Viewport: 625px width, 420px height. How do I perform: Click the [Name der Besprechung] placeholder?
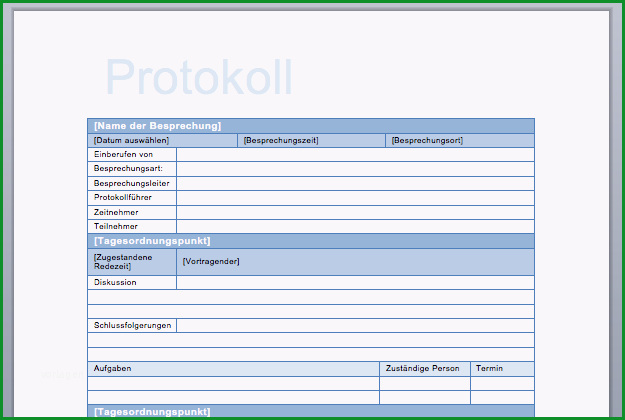click(x=157, y=126)
